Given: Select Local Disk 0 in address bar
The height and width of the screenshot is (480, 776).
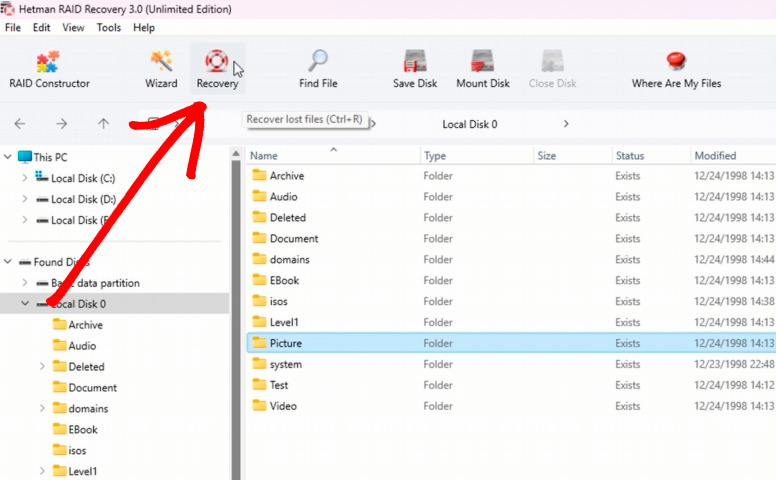Looking at the screenshot, I should click(x=469, y=124).
